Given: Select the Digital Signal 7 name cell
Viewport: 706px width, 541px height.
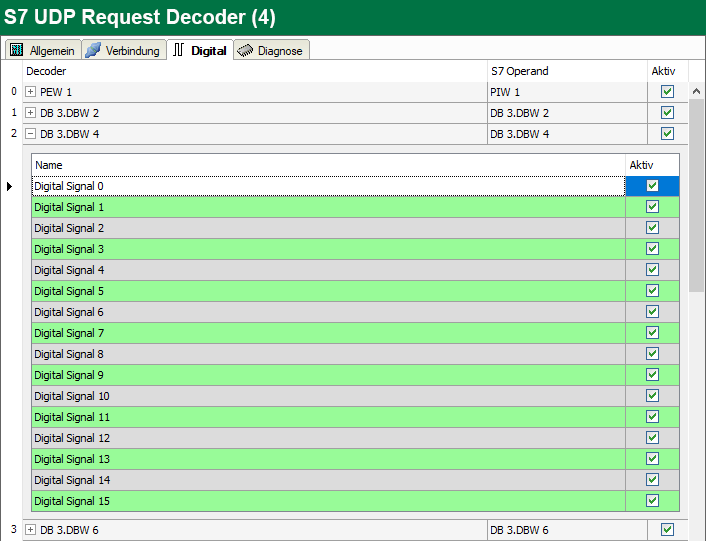Looking at the screenshot, I should click(x=328, y=333).
